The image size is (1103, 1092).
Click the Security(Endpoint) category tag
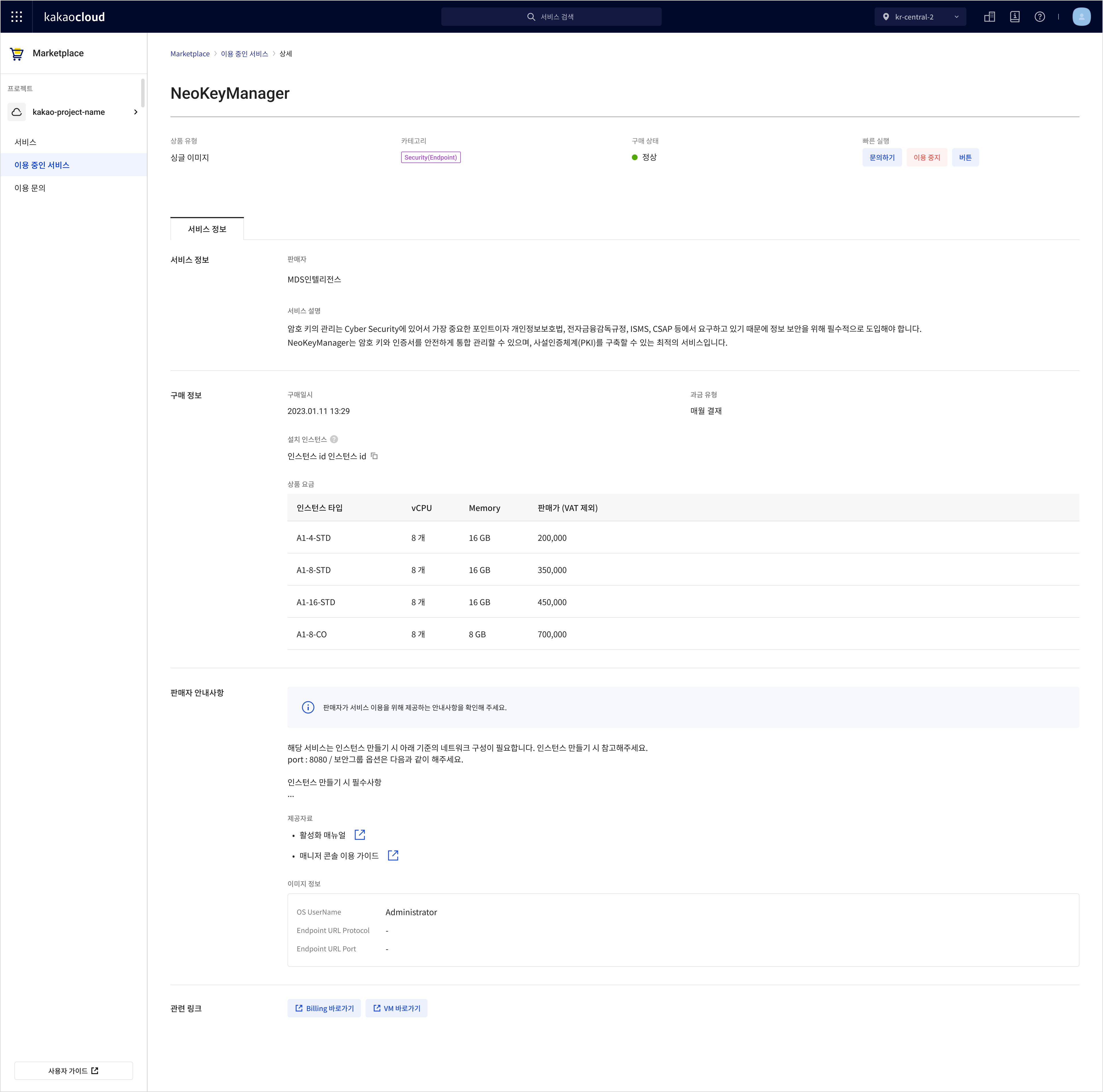click(430, 158)
